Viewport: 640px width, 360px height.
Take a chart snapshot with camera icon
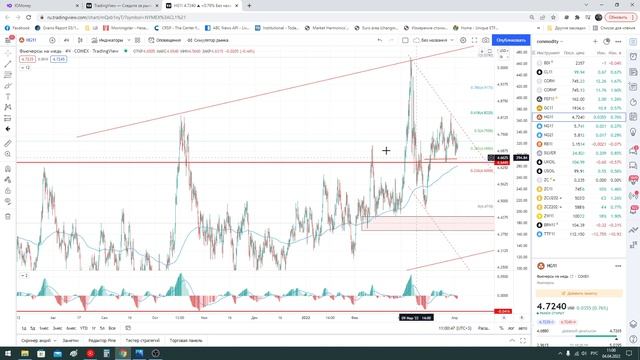(x=485, y=40)
